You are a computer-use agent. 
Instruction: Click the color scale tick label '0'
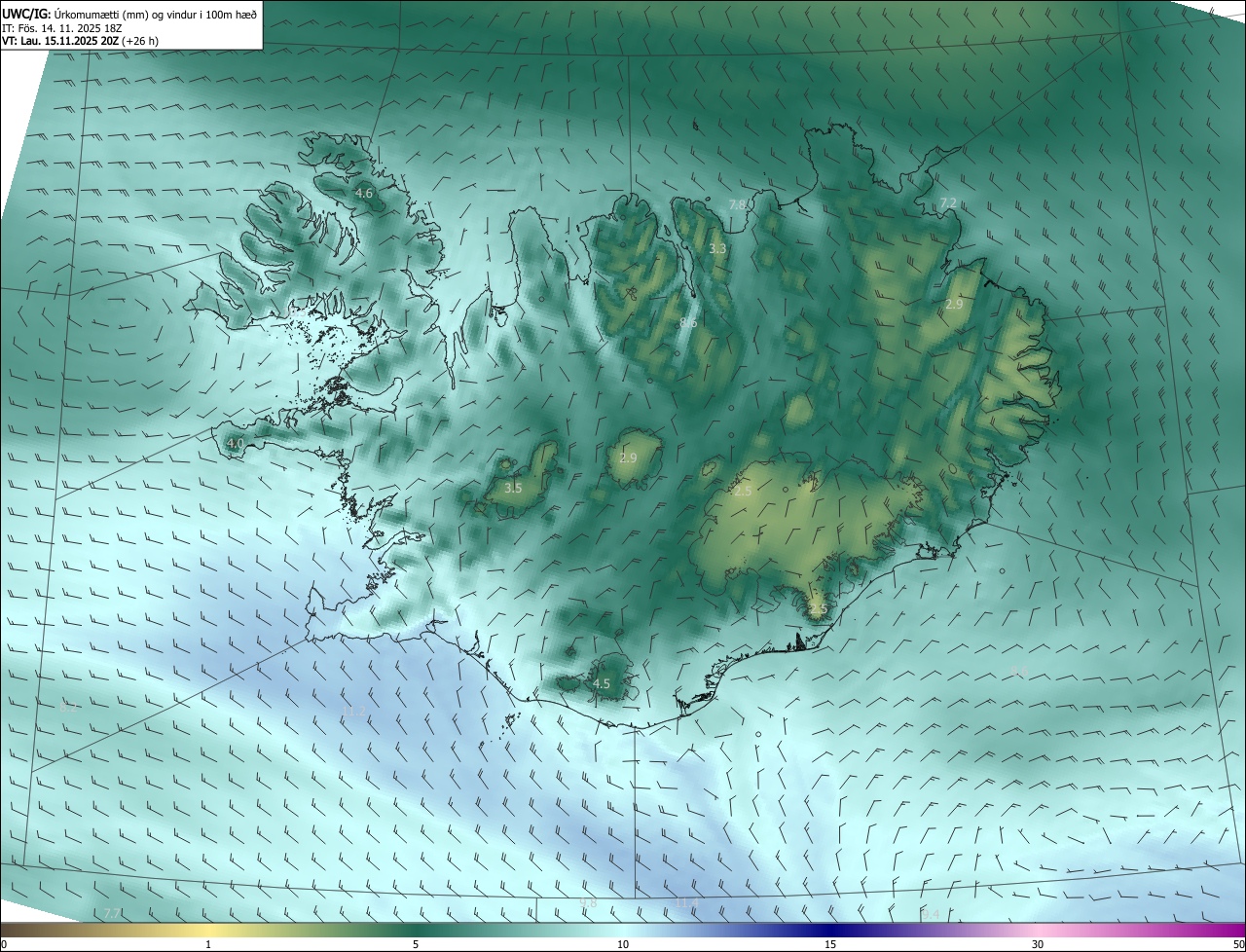click(x=4, y=944)
